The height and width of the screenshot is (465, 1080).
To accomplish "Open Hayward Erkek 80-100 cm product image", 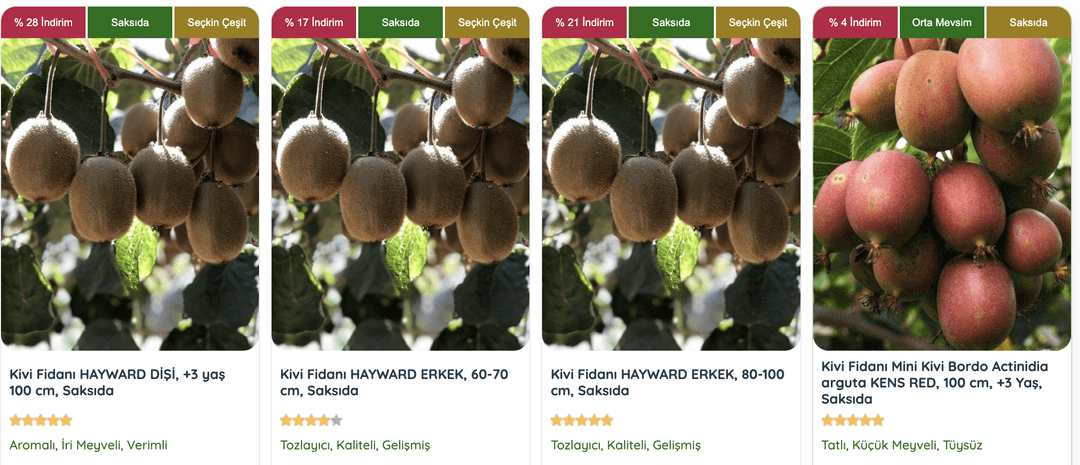I will point(672,194).
